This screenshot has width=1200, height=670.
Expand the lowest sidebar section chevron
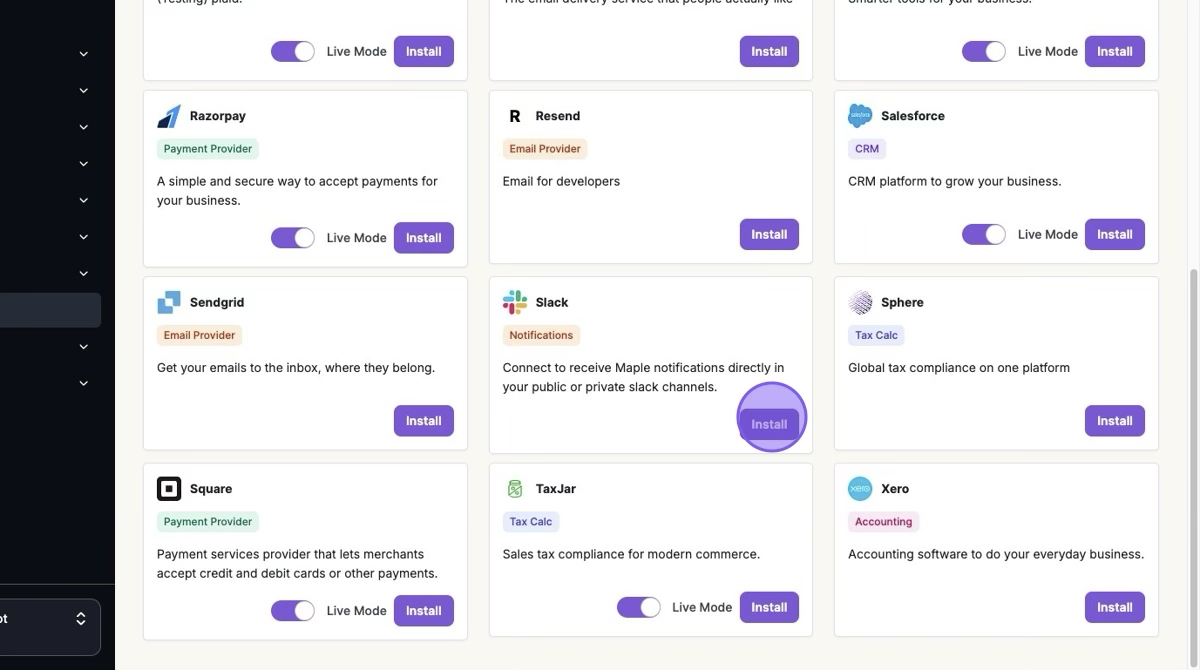click(84, 383)
